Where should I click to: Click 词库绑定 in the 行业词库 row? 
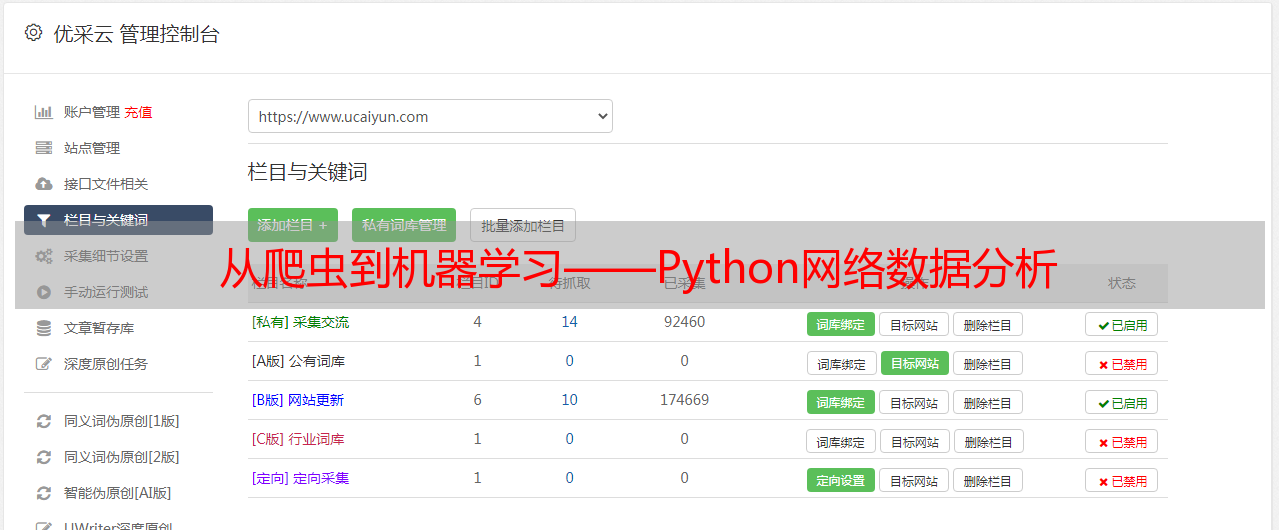[842, 441]
